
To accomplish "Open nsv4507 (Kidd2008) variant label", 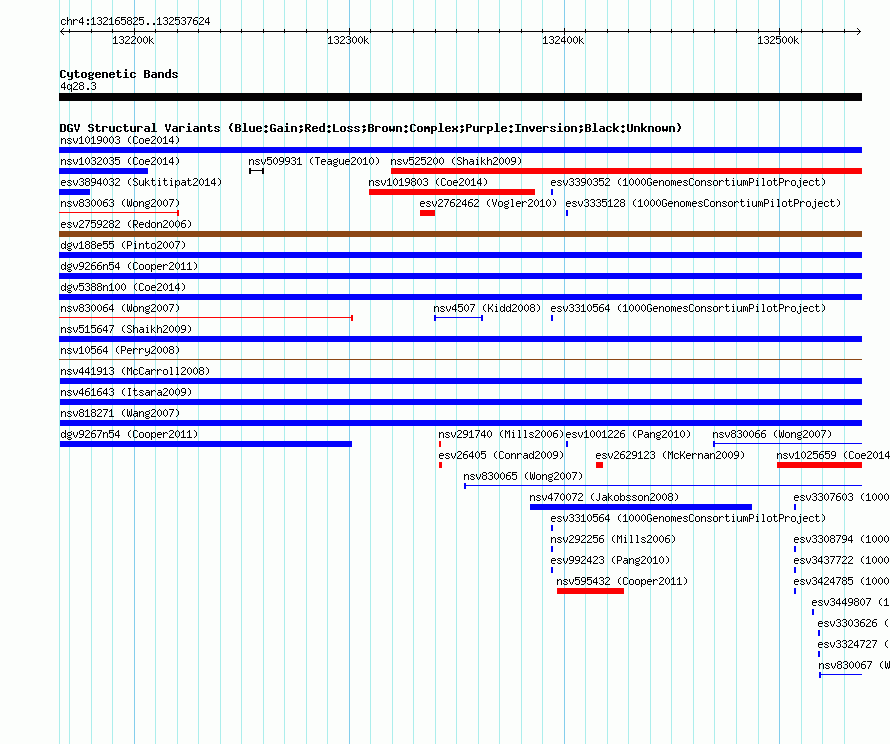I will click(487, 308).
